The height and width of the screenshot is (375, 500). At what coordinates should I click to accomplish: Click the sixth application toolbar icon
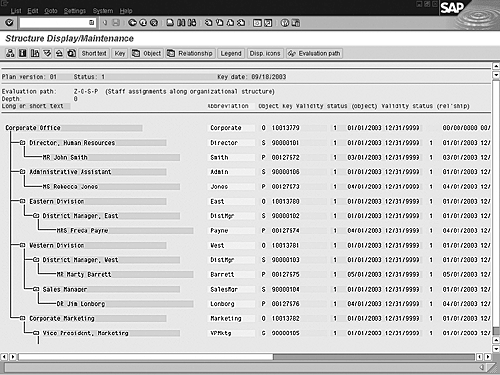coord(71,53)
